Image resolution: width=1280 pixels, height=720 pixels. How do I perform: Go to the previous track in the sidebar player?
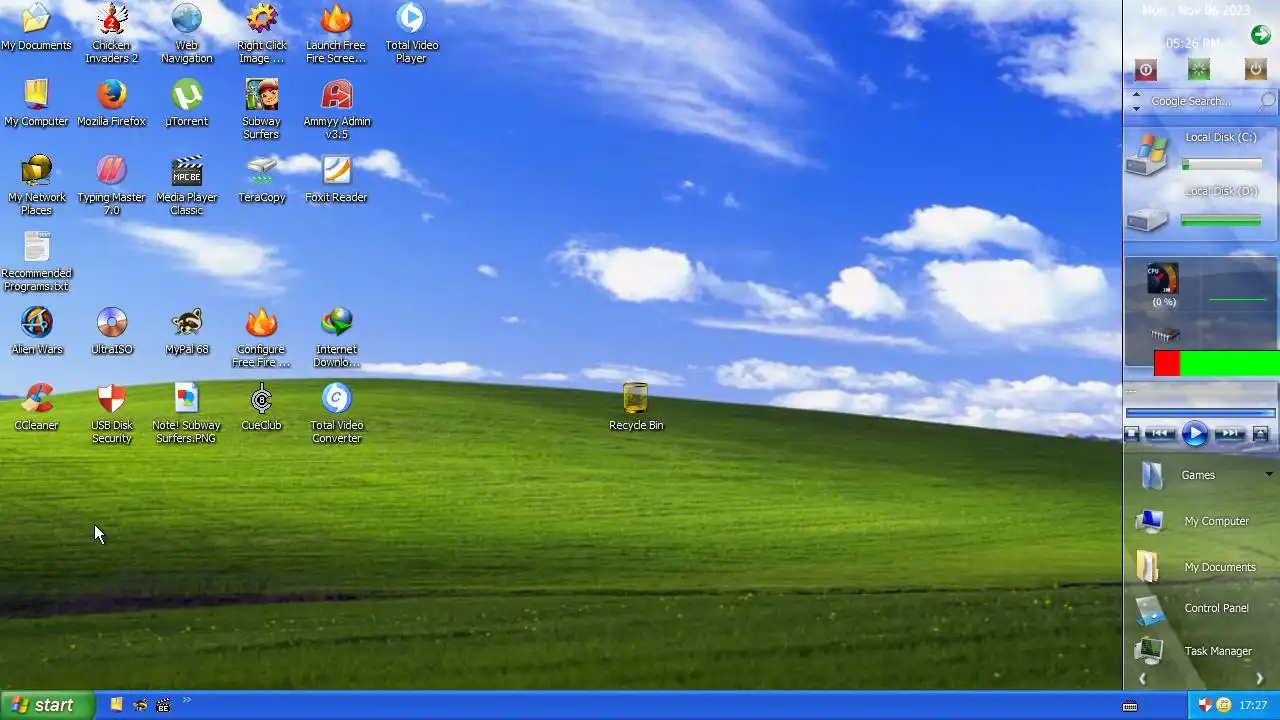[1160, 433]
